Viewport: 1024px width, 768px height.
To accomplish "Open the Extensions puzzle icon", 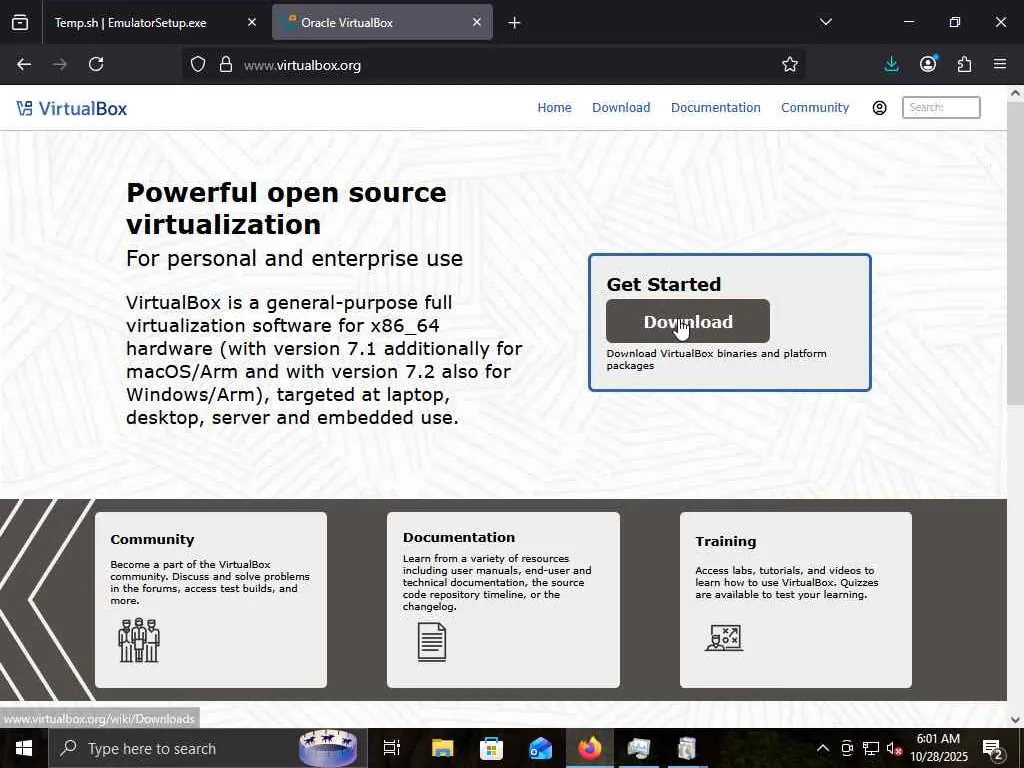I will [965, 64].
